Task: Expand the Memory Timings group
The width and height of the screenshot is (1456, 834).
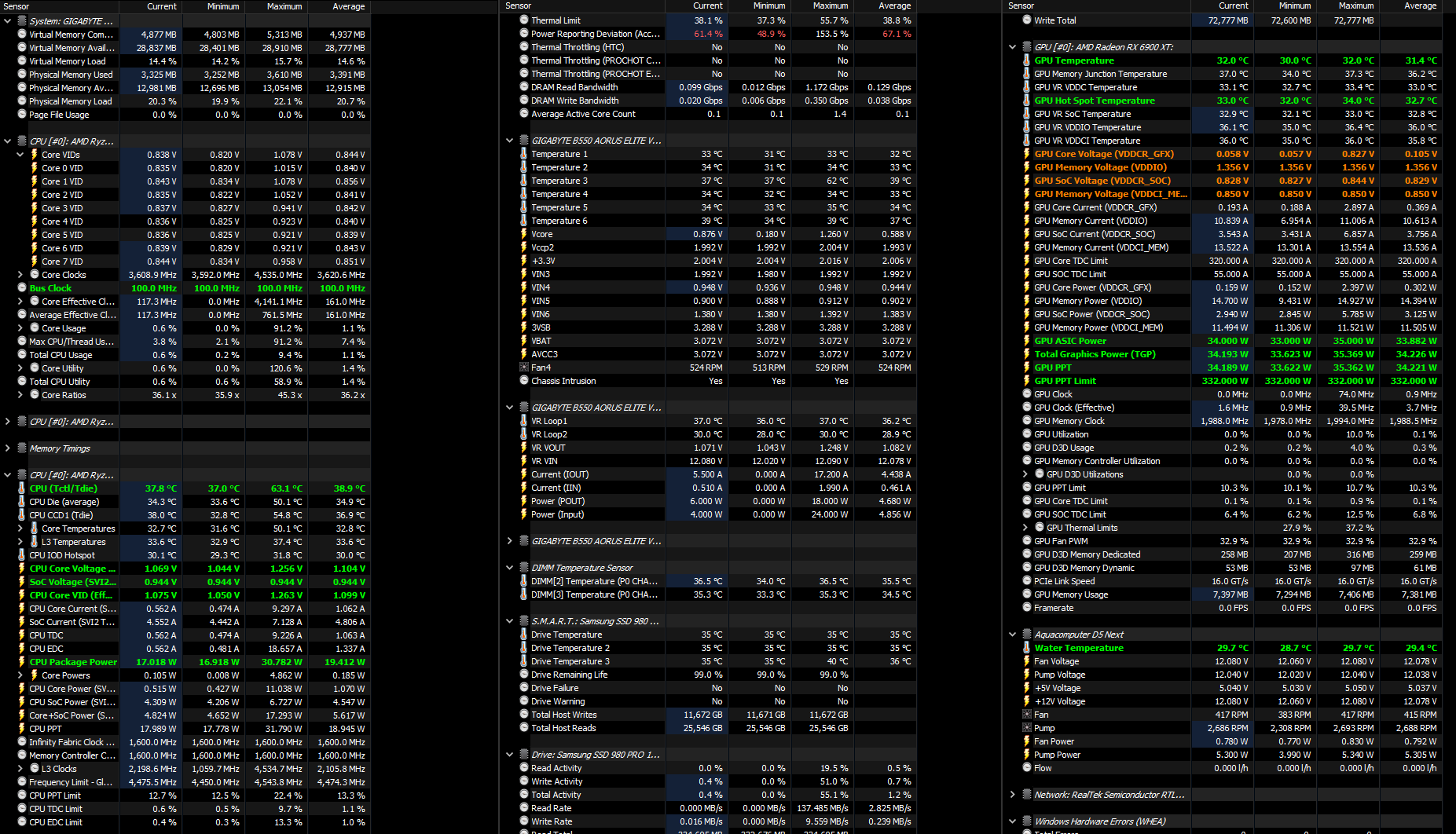Action: [8, 448]
